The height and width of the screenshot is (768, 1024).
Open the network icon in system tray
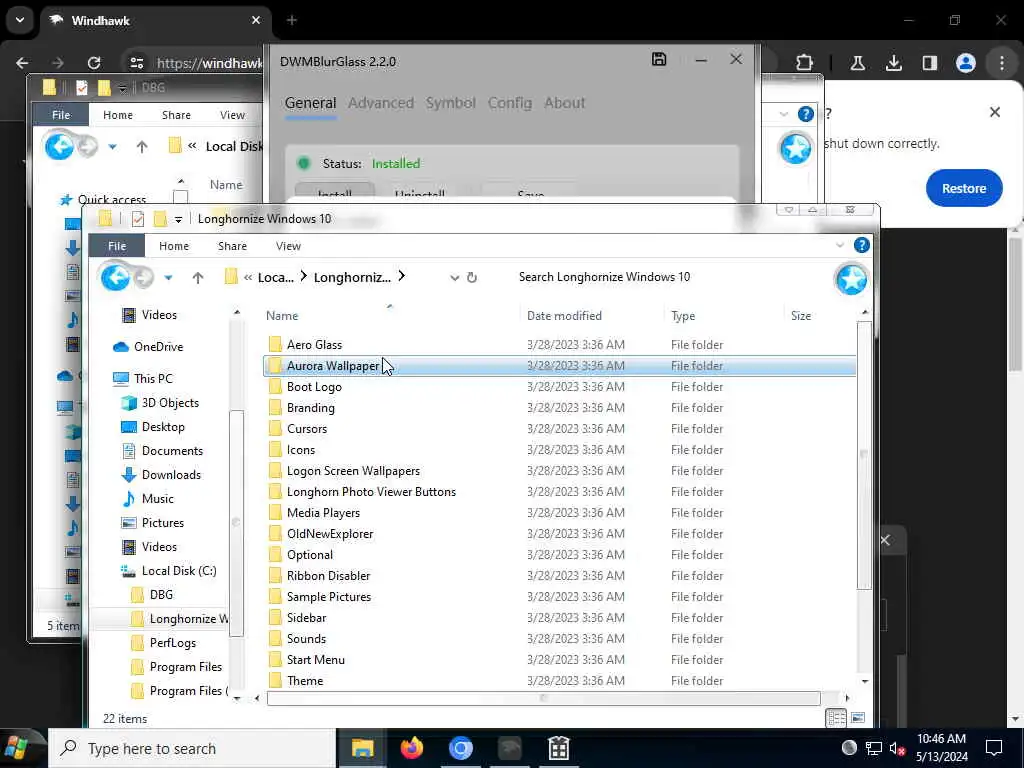point(873,748)
